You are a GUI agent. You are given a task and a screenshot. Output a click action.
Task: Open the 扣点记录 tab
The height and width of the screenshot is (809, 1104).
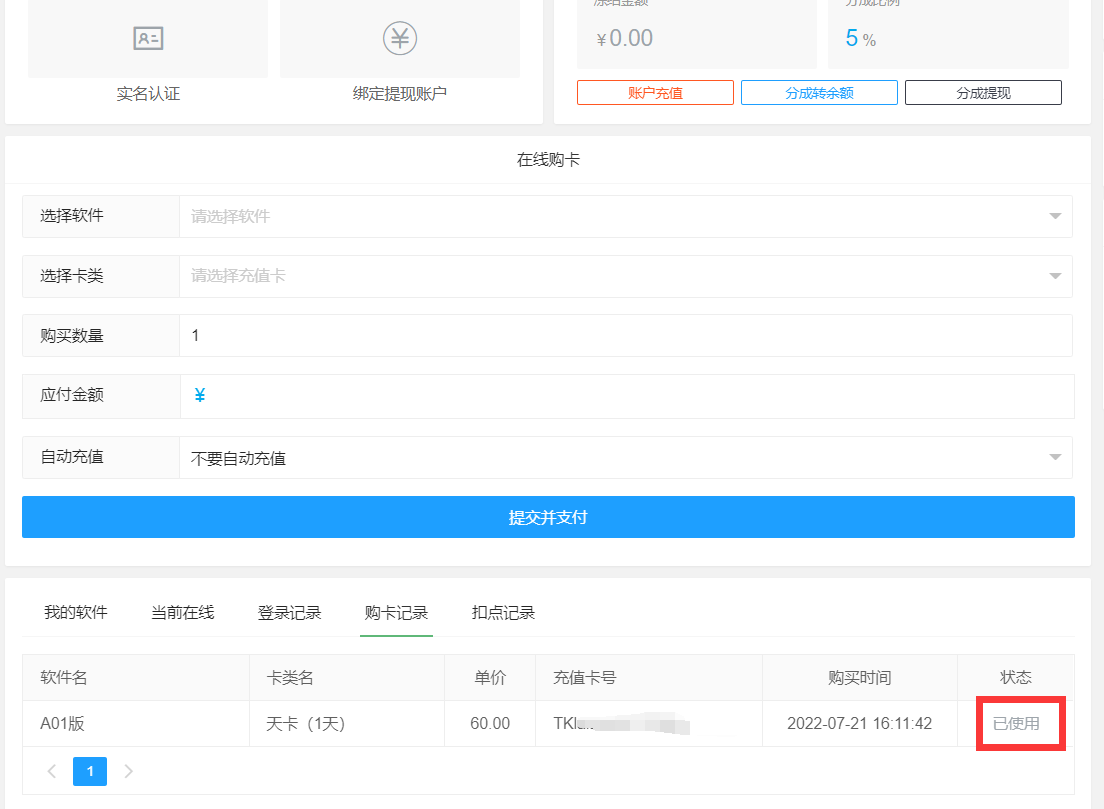coord(503,613)
